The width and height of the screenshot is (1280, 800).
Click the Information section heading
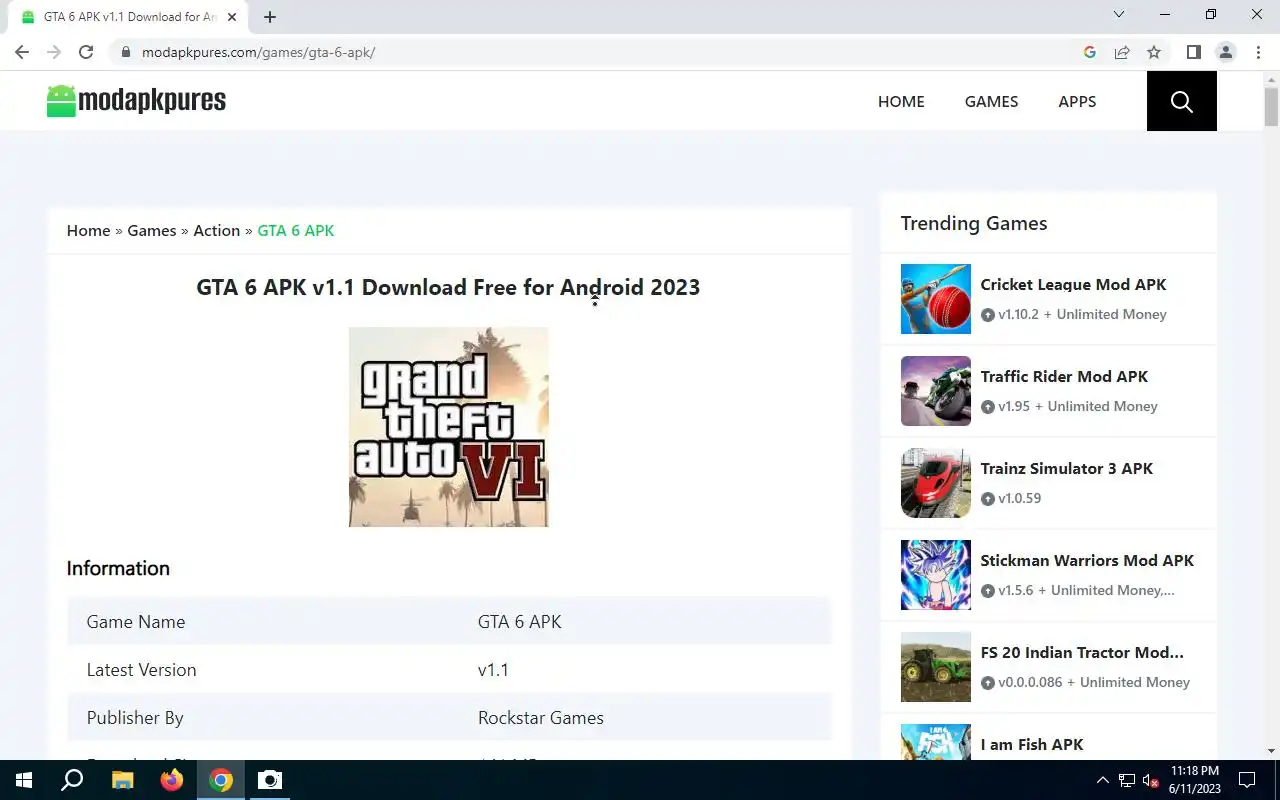118,568
